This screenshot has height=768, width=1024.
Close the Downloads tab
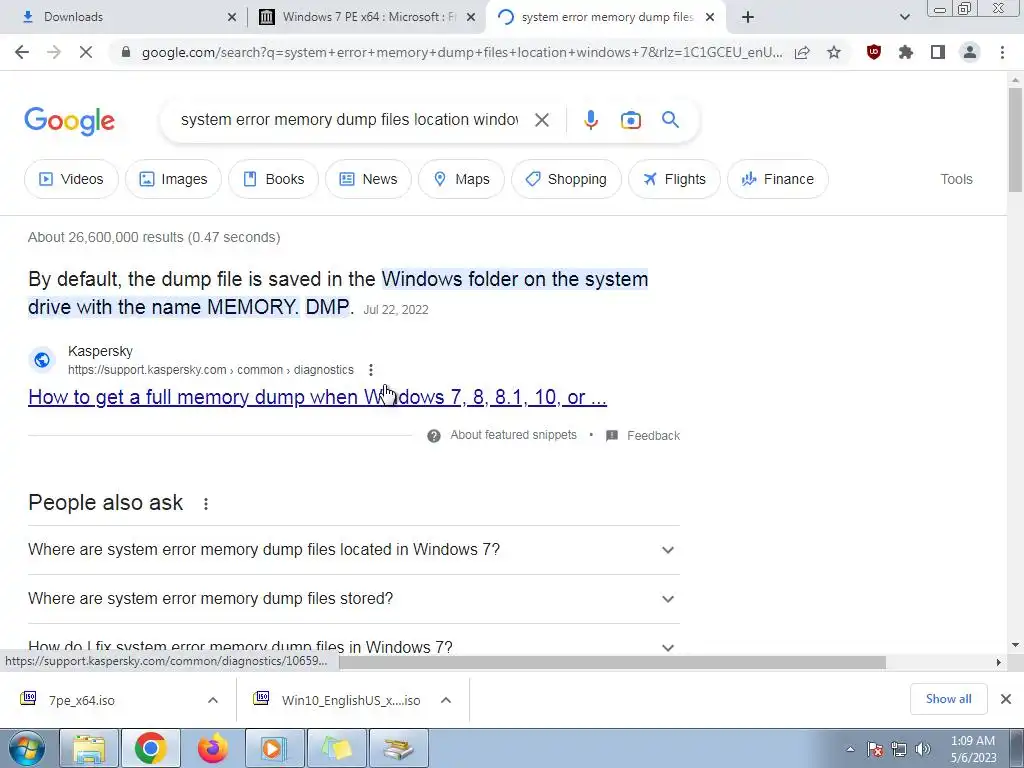(232, 17)
